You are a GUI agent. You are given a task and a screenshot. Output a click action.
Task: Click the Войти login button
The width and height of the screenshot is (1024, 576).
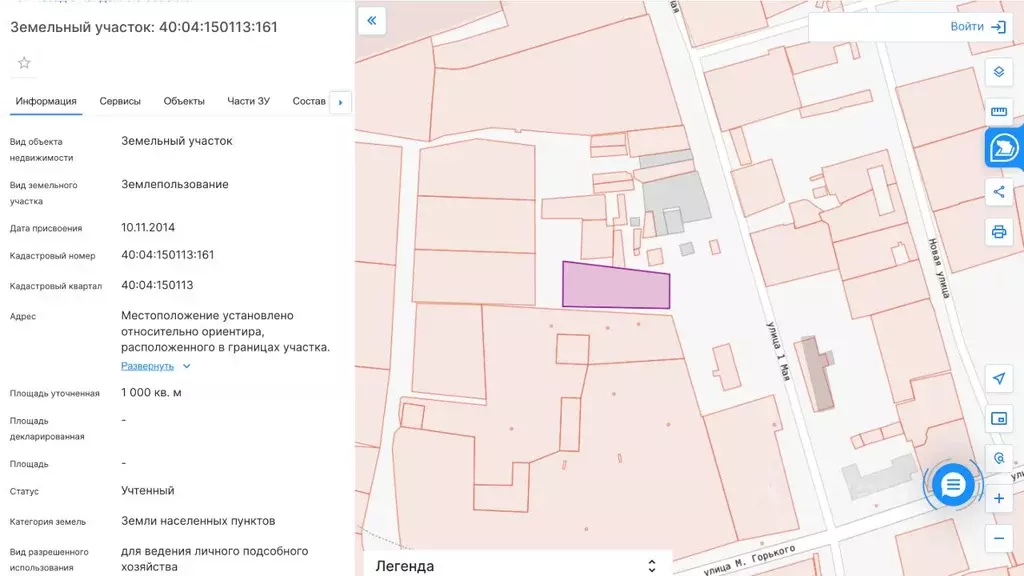tap(977, 27)
